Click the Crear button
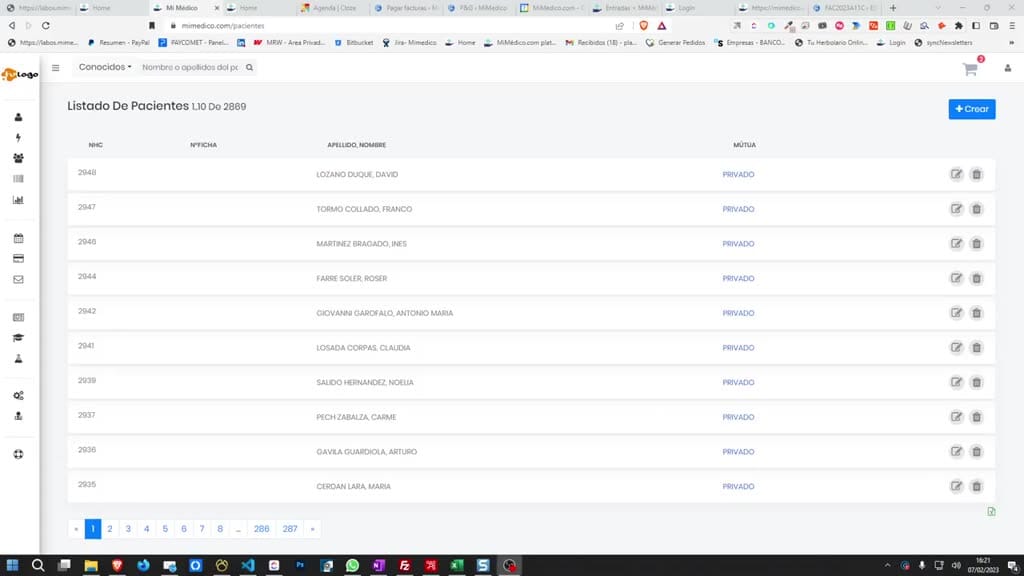This screenshot has width=1024, height=576. coord(972,109)
